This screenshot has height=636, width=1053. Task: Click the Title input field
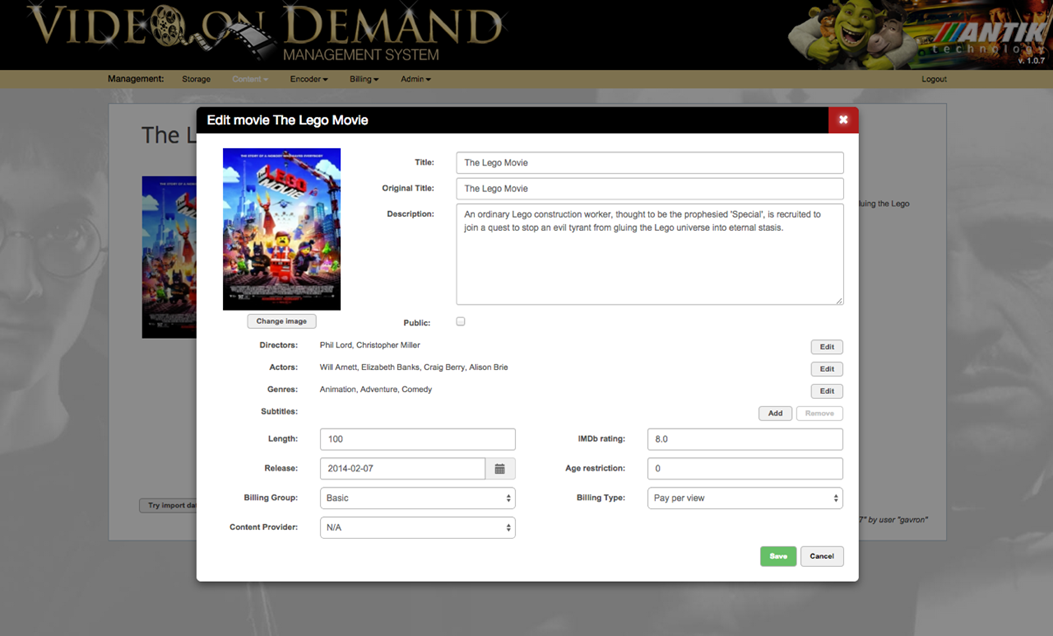[x=649, y=163]
